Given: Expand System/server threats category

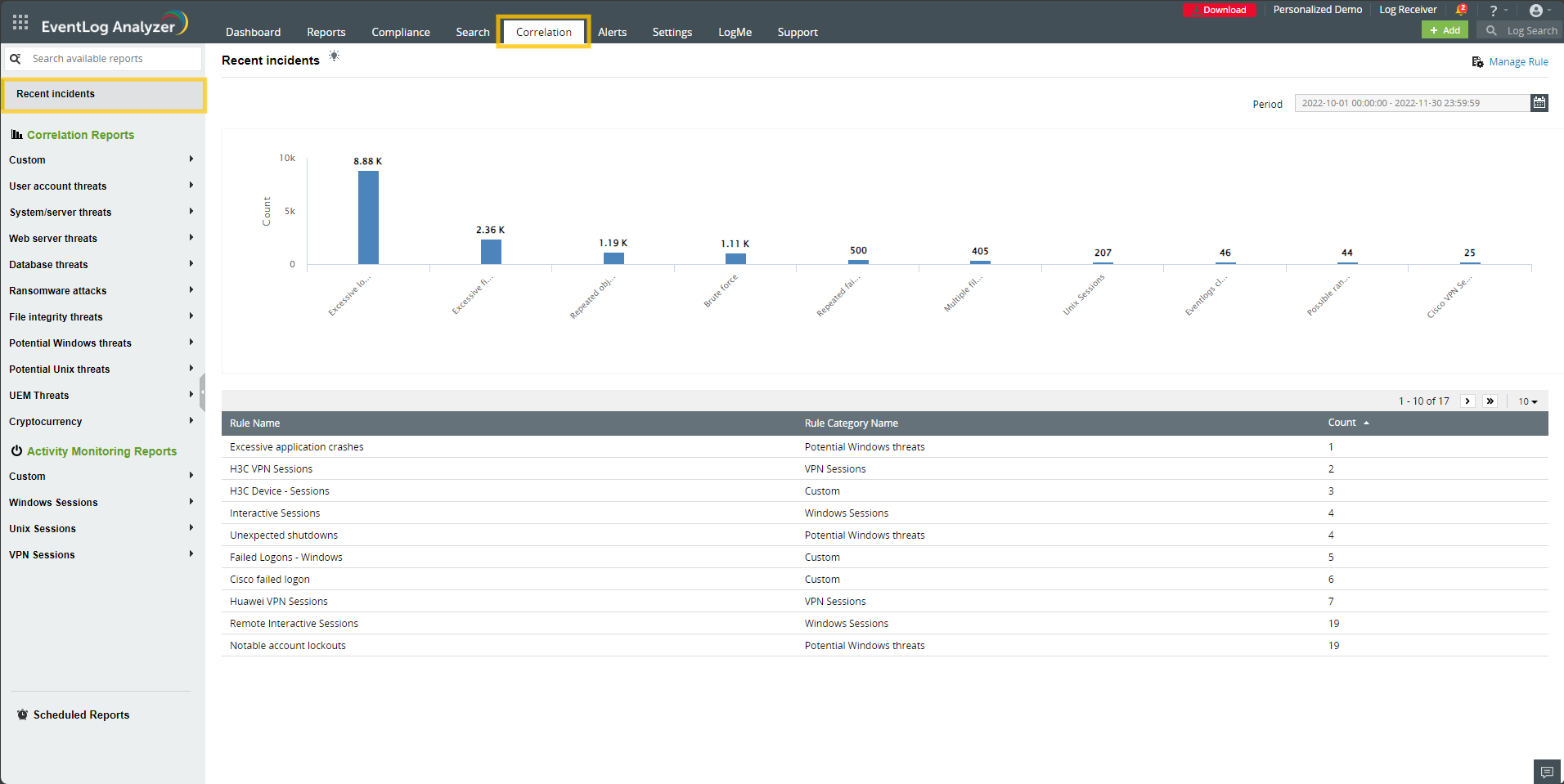Looking at the screenshot, I should click(x=102, y=213).
